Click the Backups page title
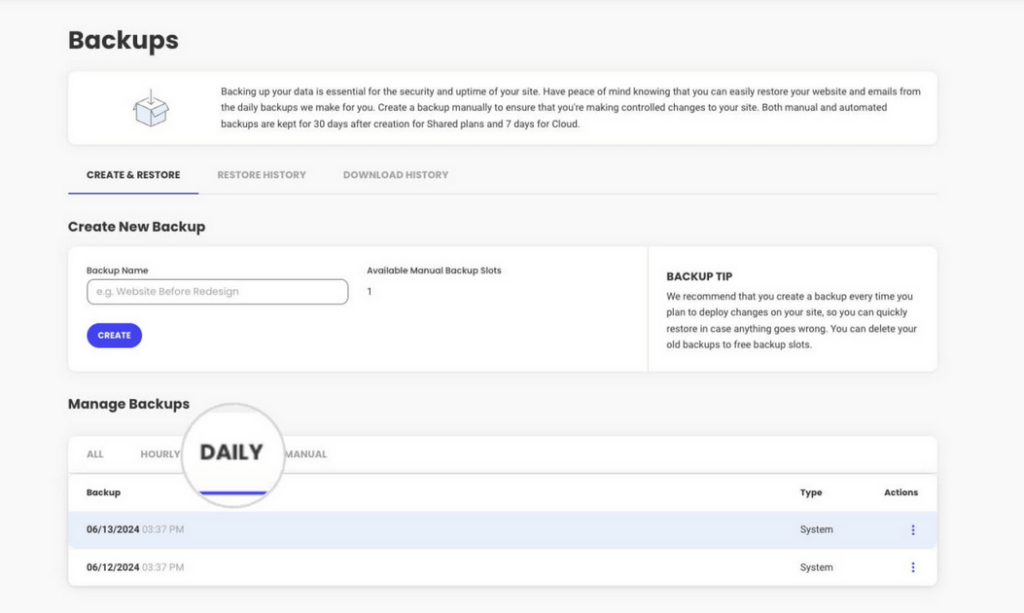The width and height of the screenshot is (1024, 613). 123,40
